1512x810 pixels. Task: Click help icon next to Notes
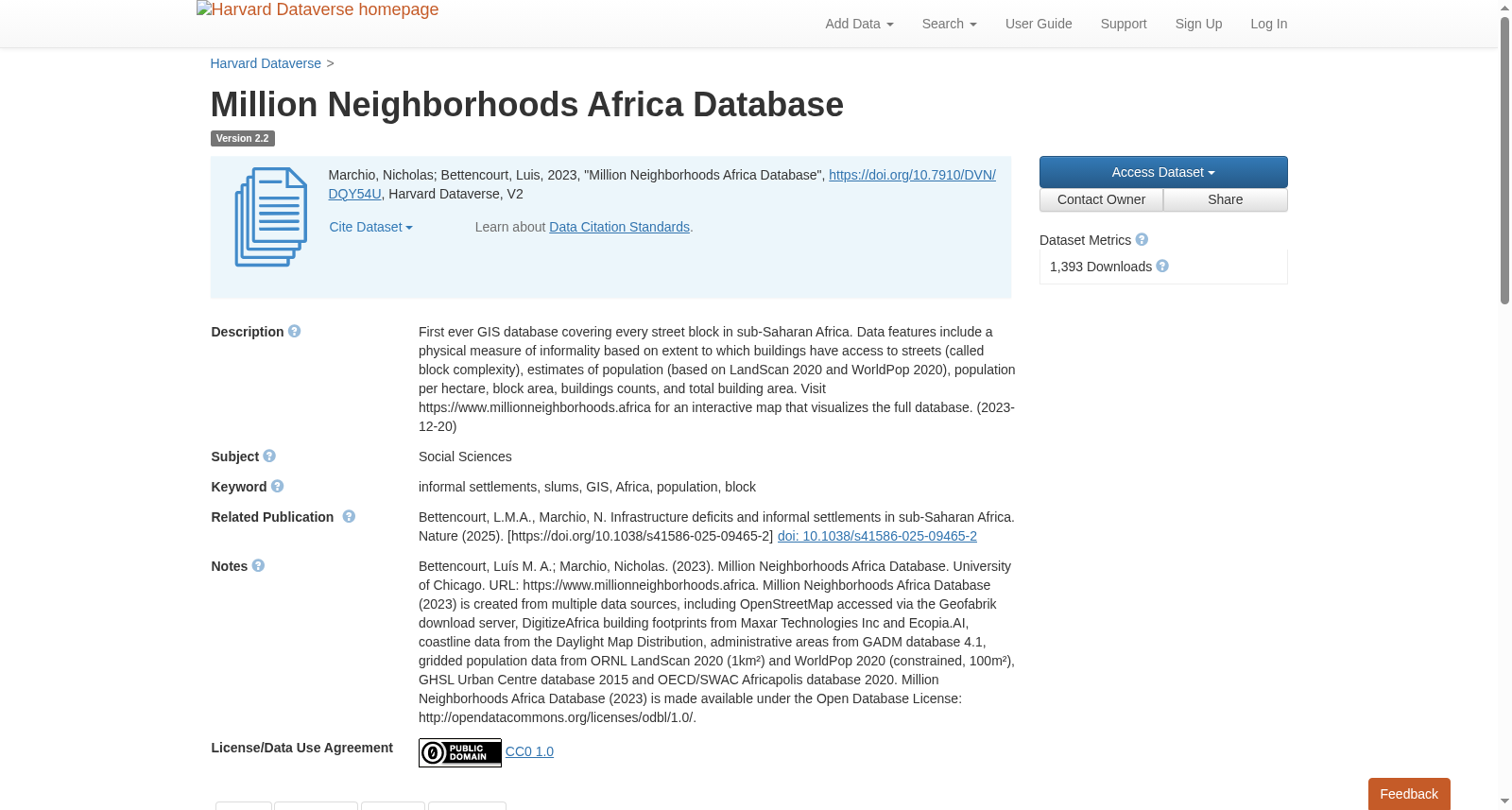click(258, 566)
